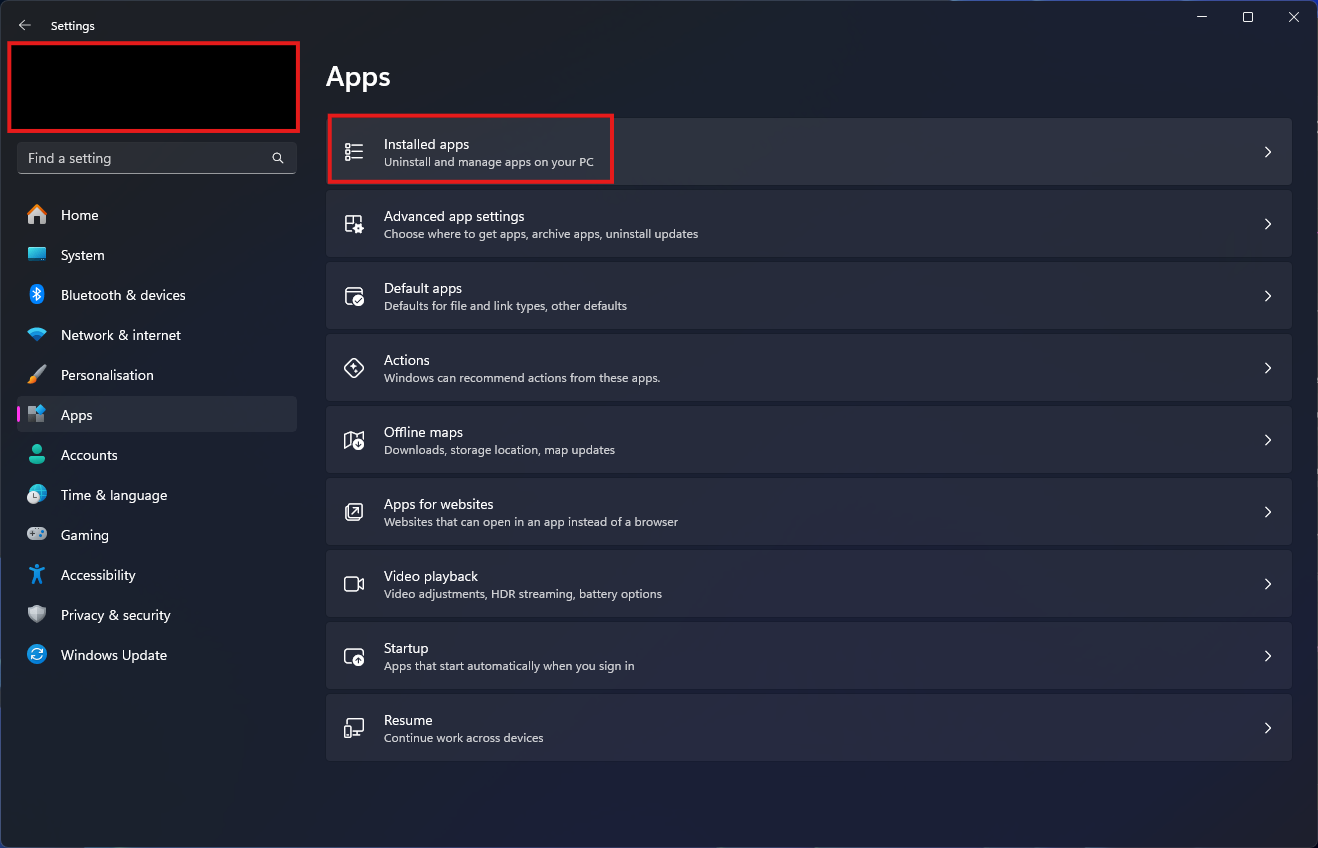Maximize the Settings window
This screenshot has width=1318, height=848.
(x=1248, y=17)
